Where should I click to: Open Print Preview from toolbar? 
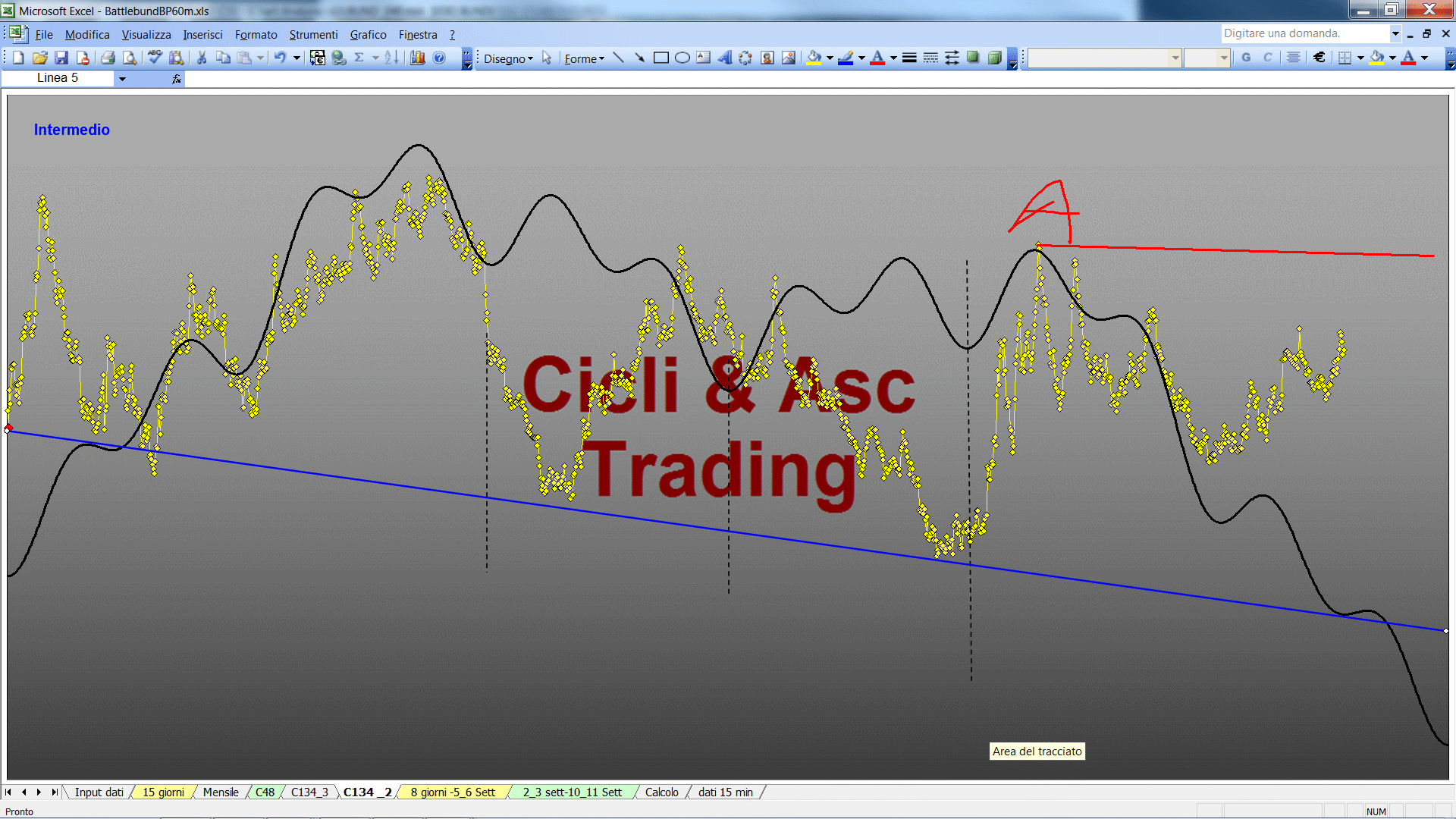coord(130,58)
